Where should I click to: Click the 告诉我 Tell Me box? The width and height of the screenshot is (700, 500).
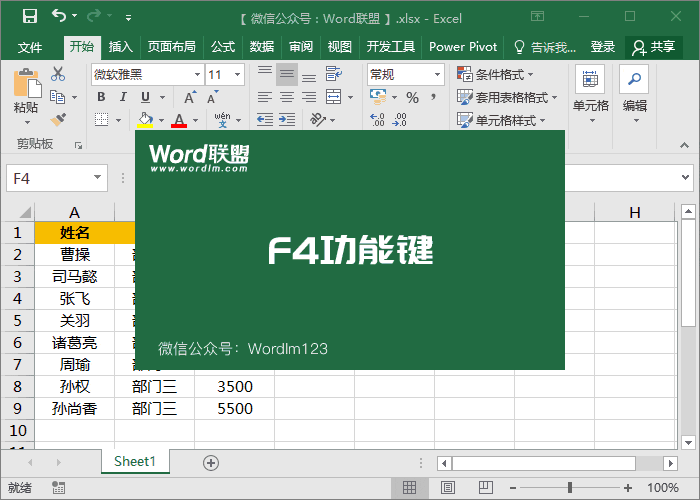[x=545, y=46]
